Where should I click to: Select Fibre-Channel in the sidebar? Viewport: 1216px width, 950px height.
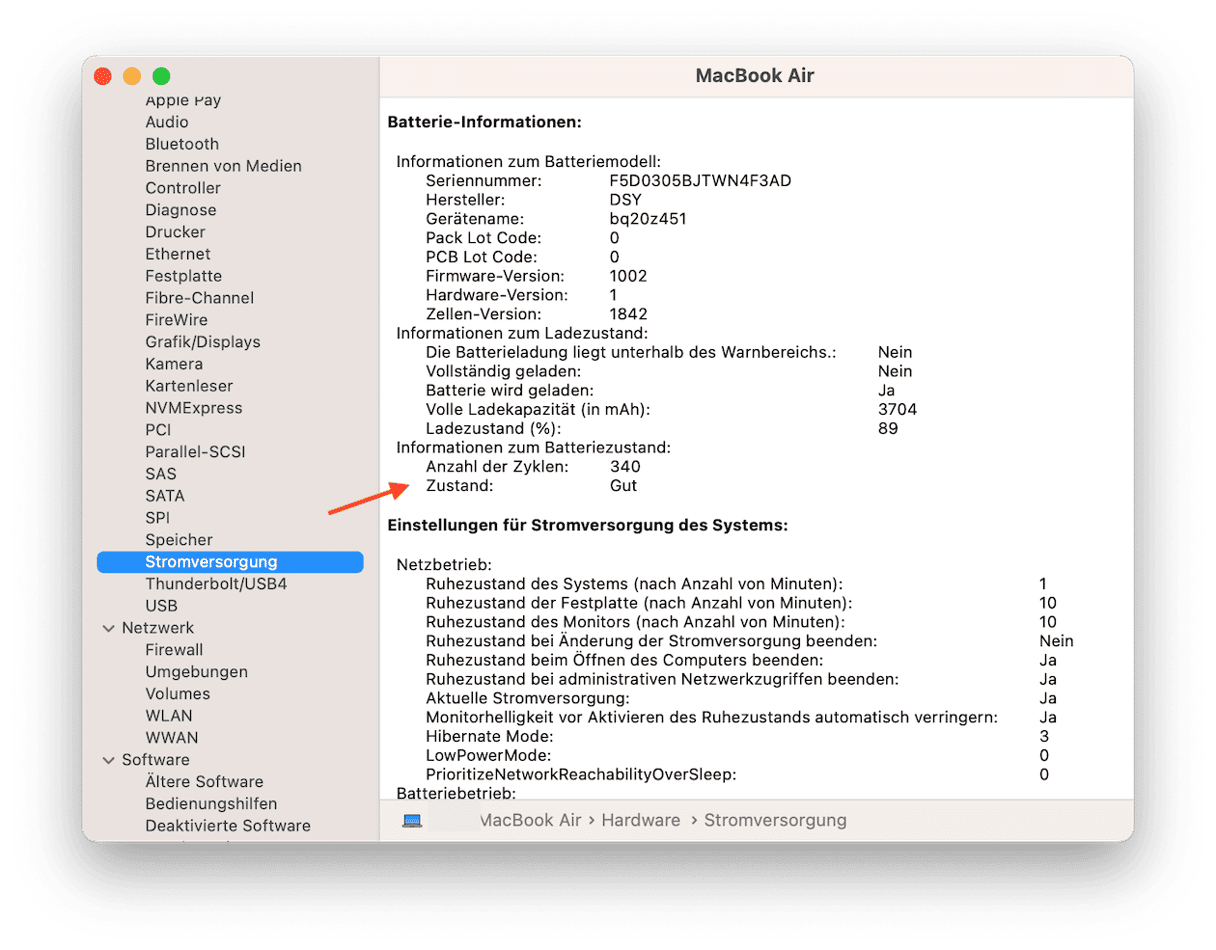tap(199, 298)
